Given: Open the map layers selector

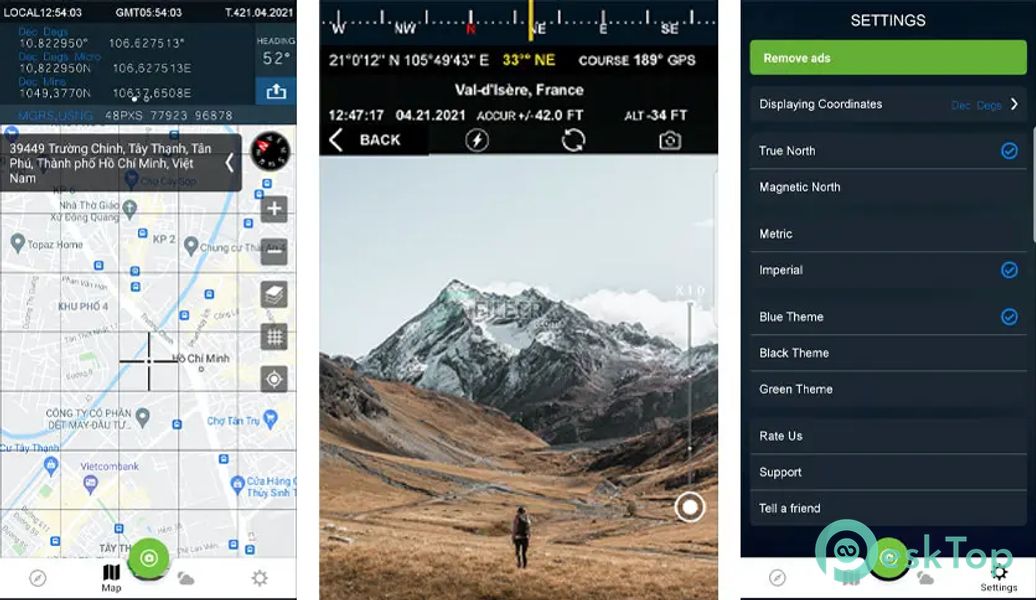Looking at the screenshot, I should tap(274, 295).
